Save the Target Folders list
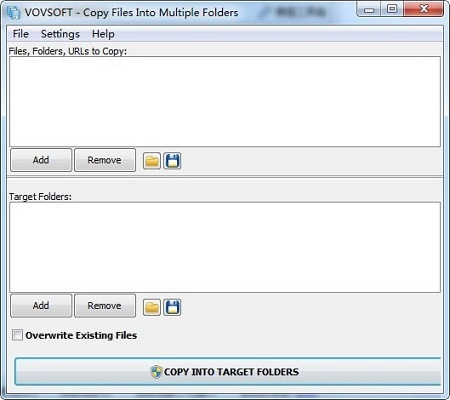Viewport: 450px width, 400px height. click(x=172, y=307)
